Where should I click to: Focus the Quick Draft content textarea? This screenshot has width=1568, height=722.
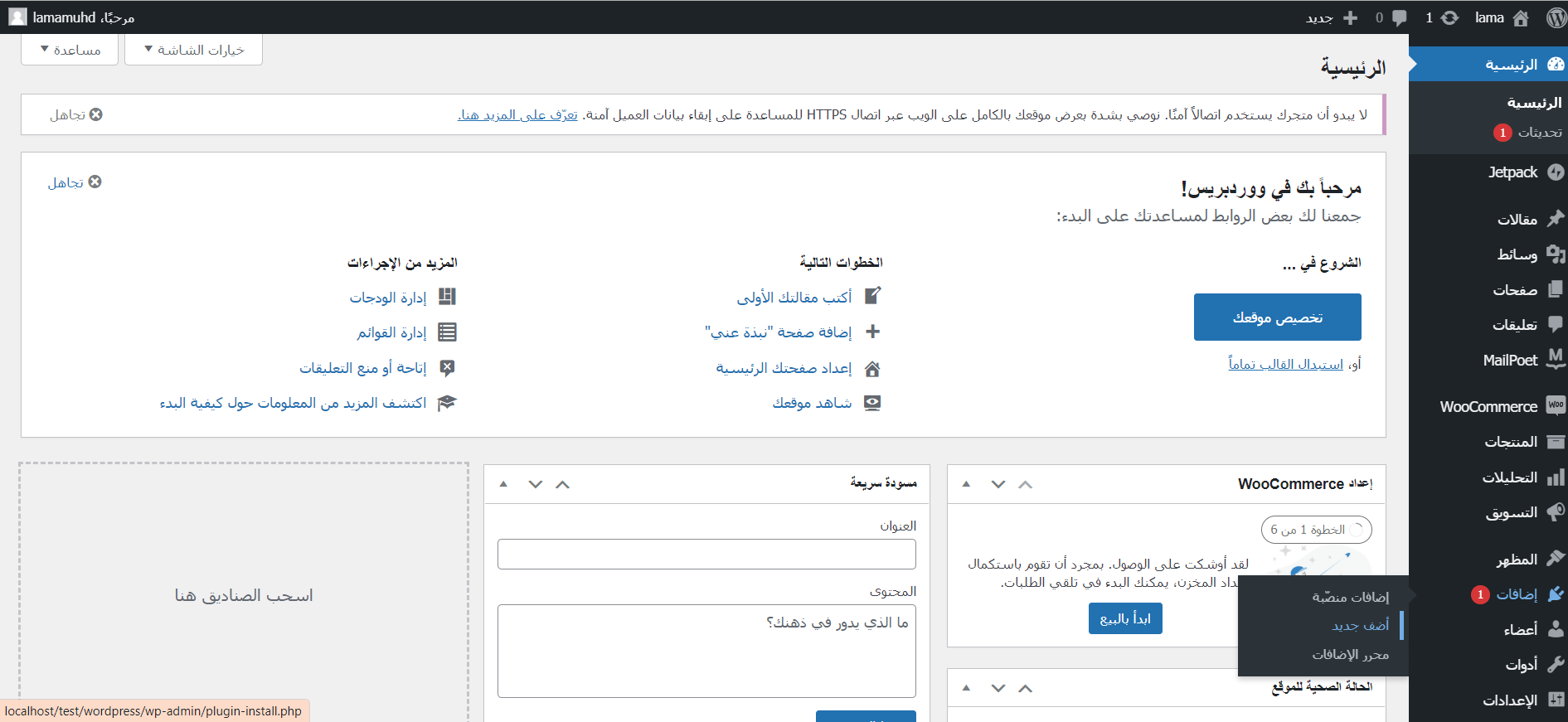click(706, 651)
